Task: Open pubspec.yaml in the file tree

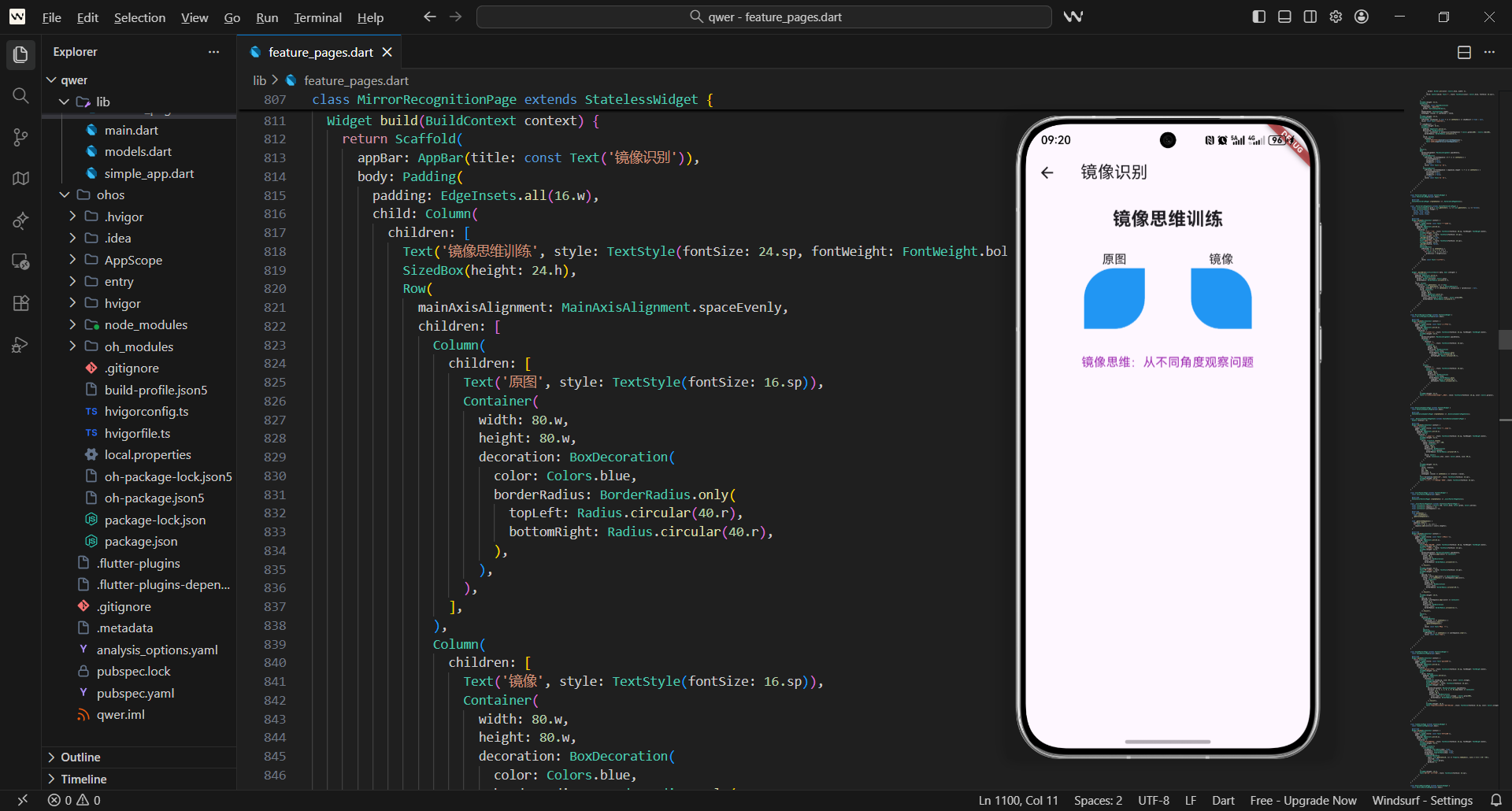Action: click(135, 693)
